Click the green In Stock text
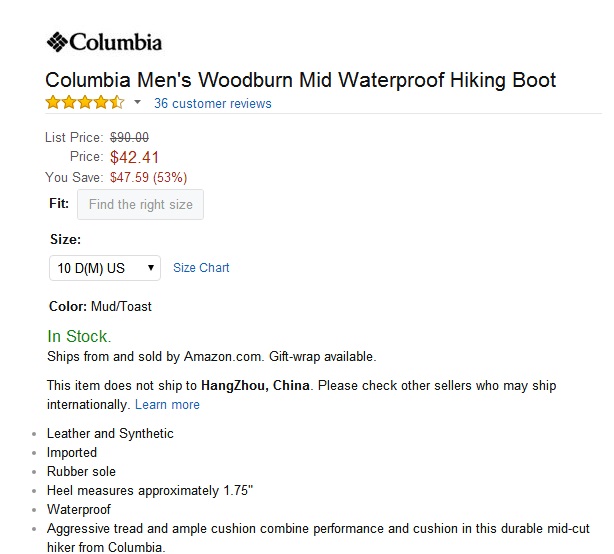The height and width of the screenshot is (554, 614). click(x=79, y=336)
